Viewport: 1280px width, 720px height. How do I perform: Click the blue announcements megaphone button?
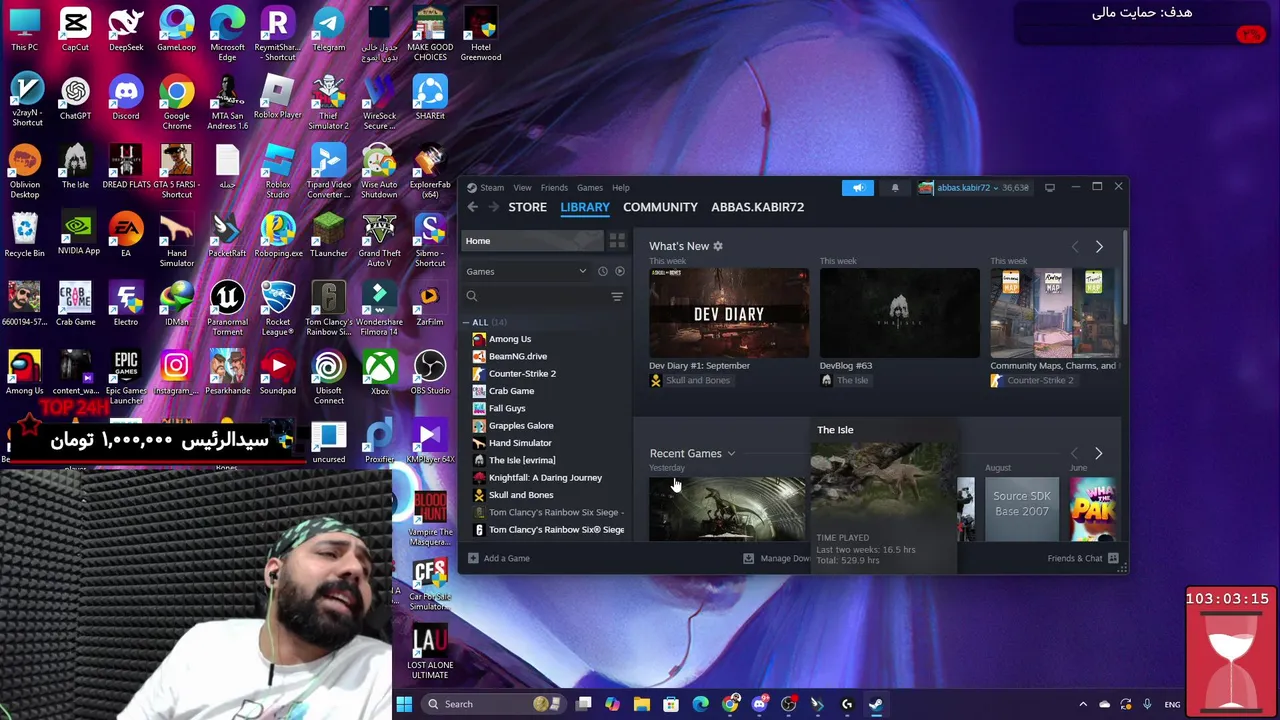[858, 187]
